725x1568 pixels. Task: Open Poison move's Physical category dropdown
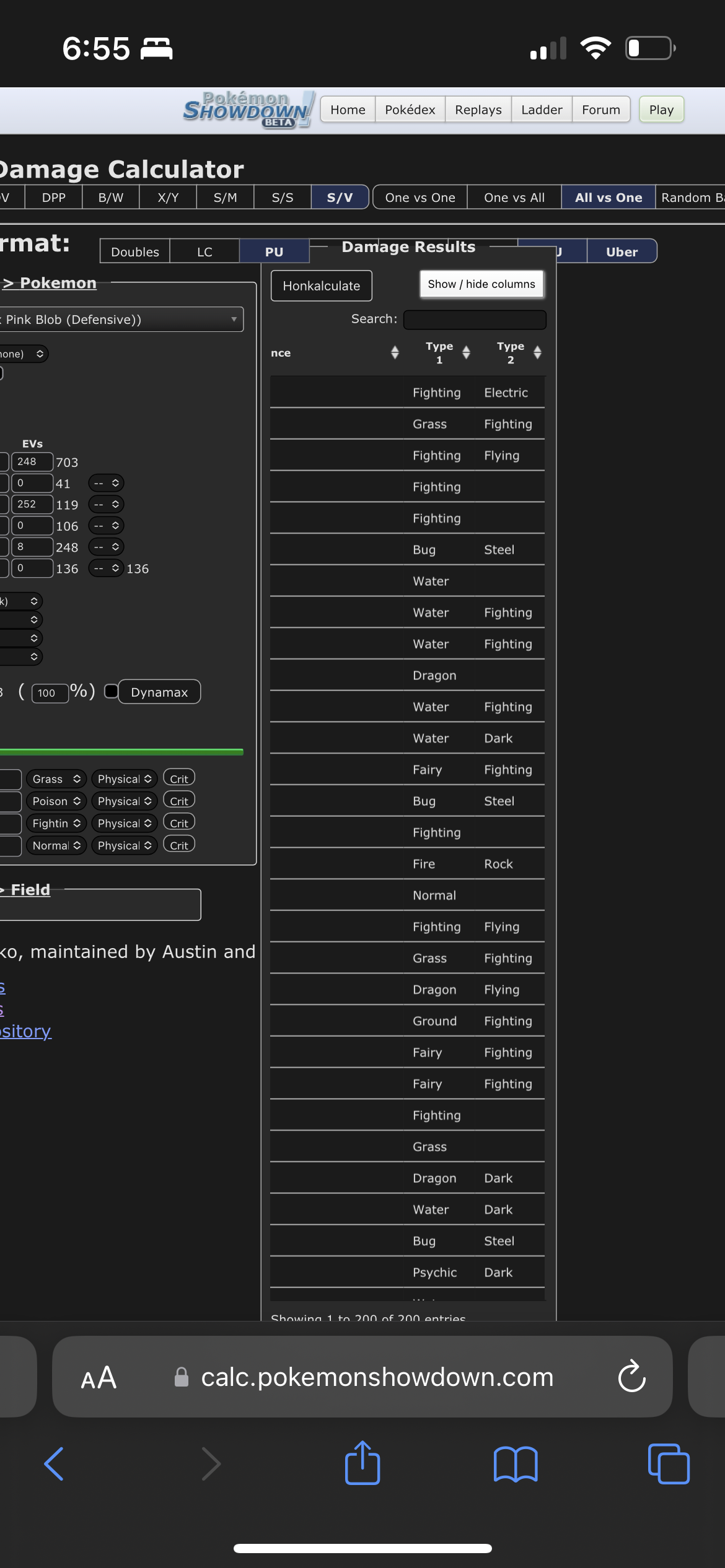(125, 801)
